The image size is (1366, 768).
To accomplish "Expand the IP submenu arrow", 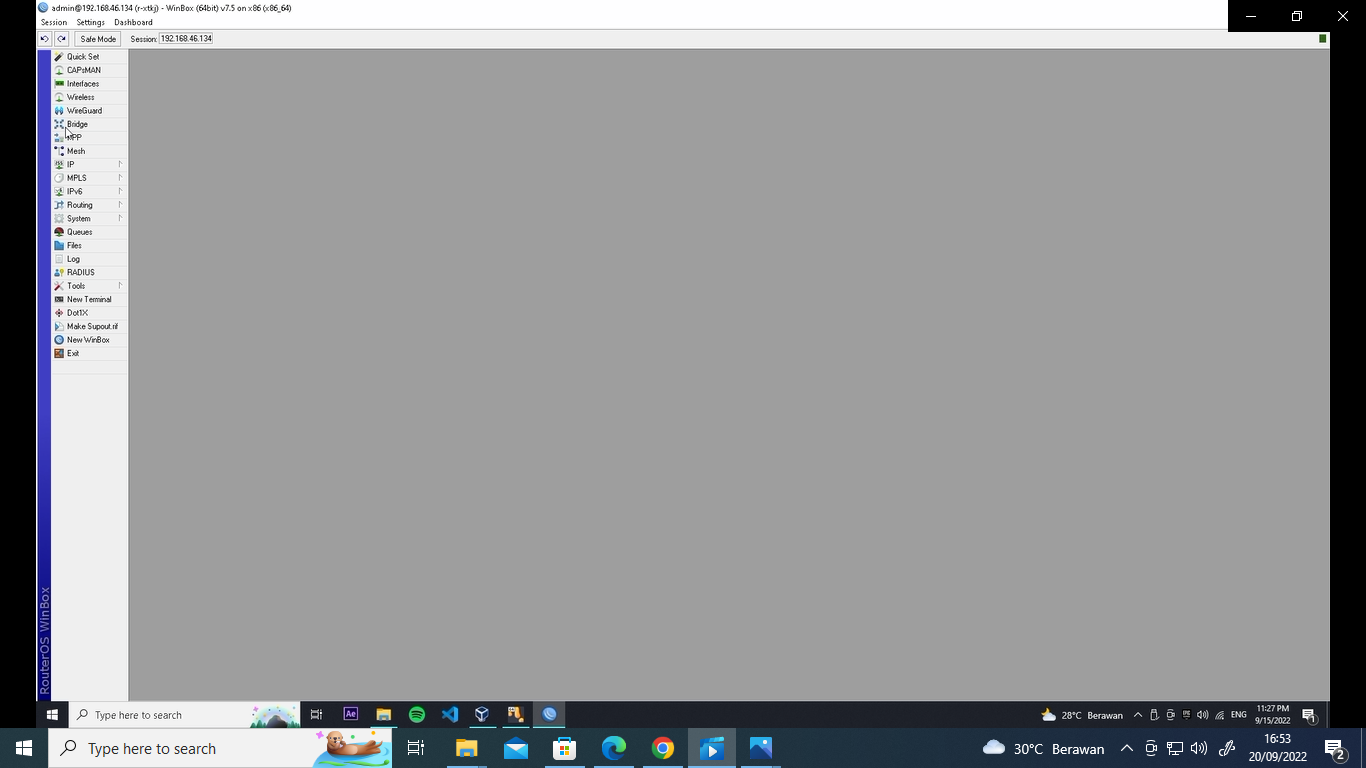I will point(120,164).
